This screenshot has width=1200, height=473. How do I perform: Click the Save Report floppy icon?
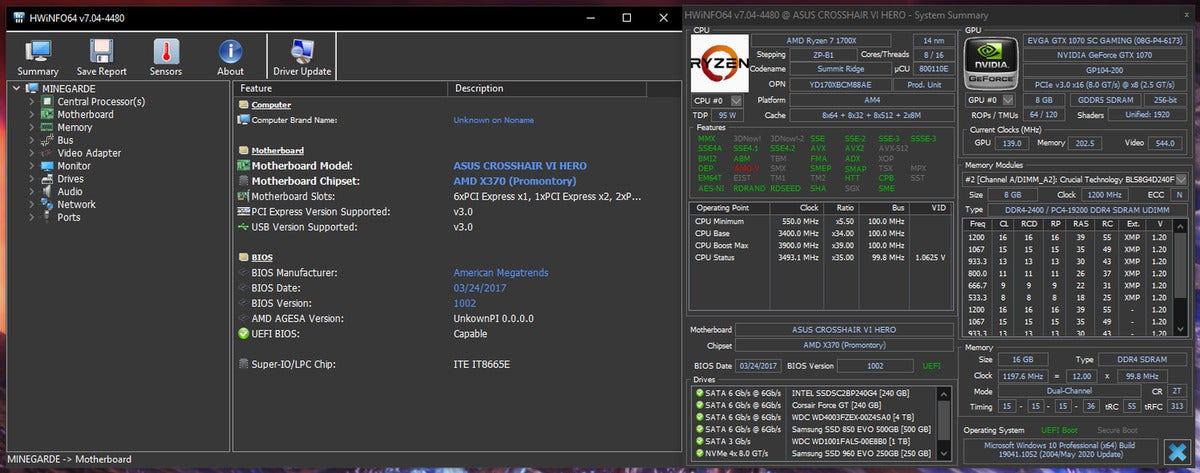pyautogui.click(x=101, y=52)
